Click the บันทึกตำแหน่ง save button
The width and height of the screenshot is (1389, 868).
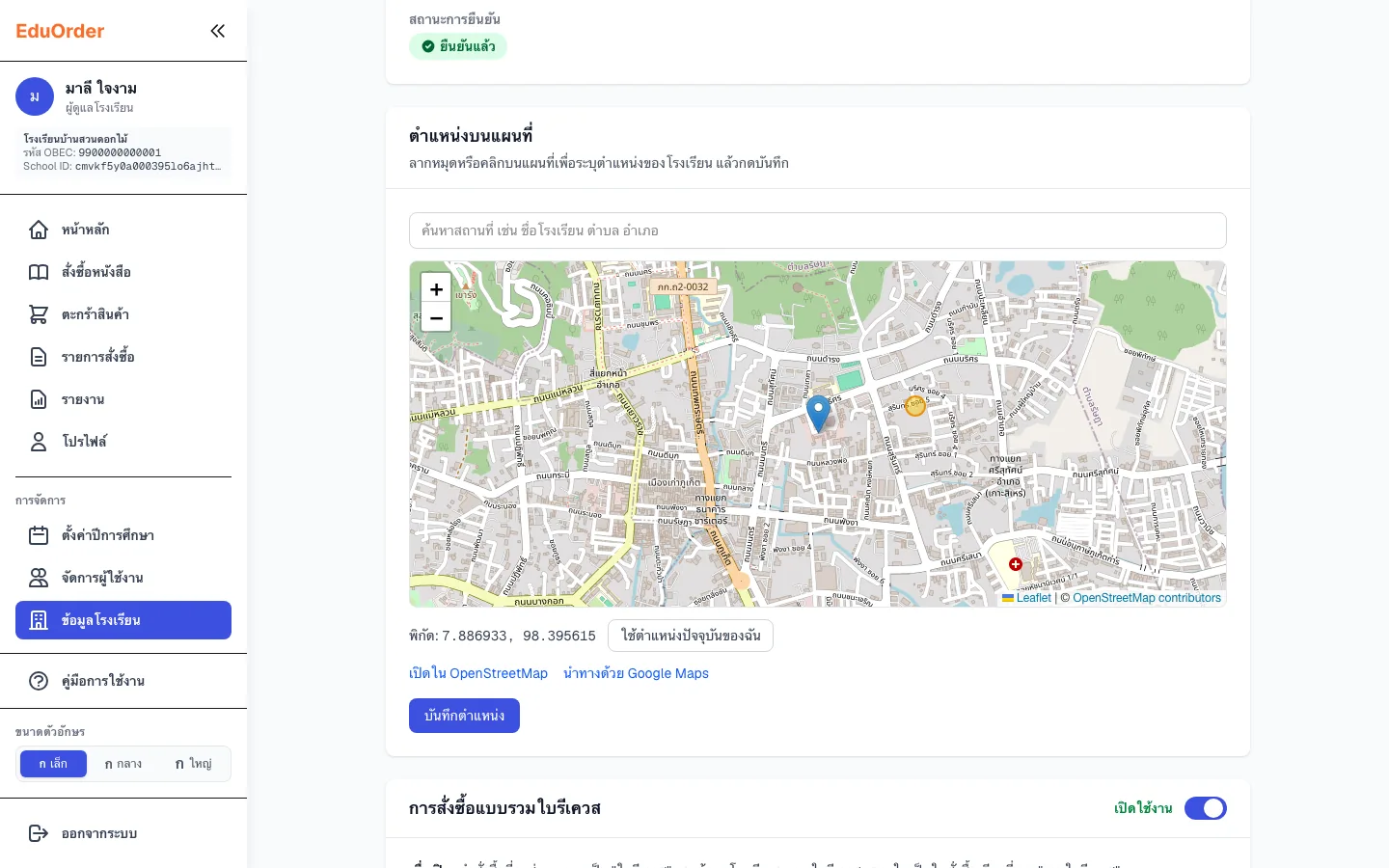464,716
